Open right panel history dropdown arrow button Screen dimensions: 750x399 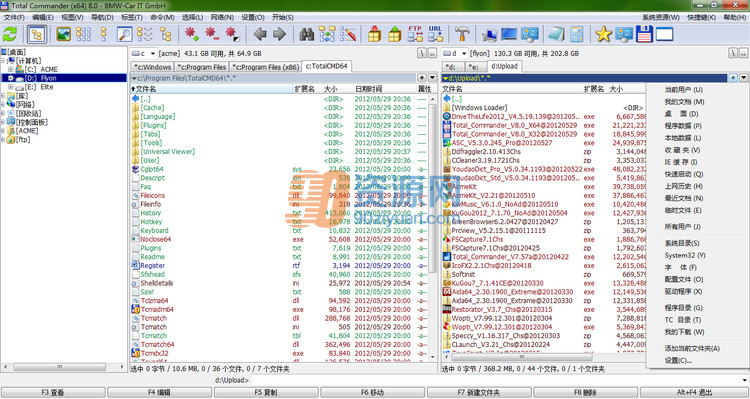coord(744,78)
